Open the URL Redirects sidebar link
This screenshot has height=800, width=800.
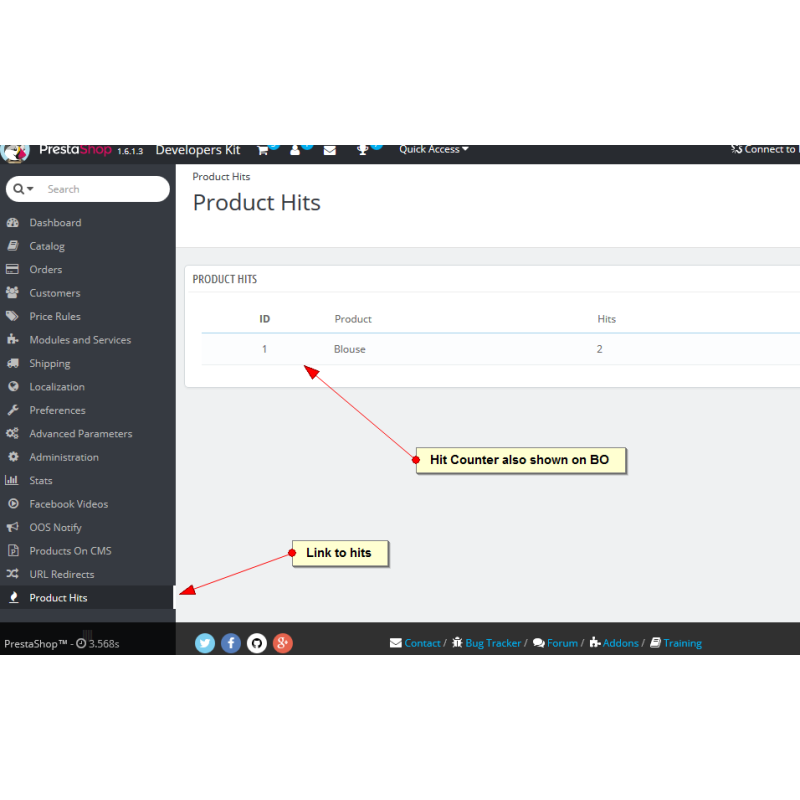coord(62,574)
